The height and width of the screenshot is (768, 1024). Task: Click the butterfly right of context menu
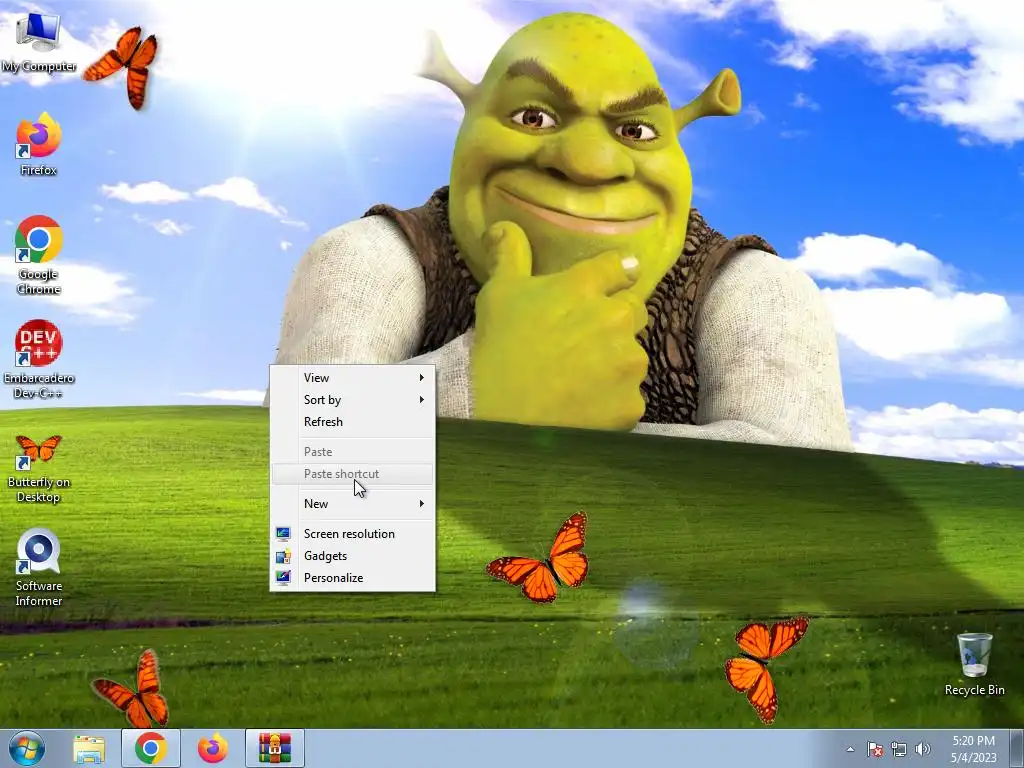point(539,557)
